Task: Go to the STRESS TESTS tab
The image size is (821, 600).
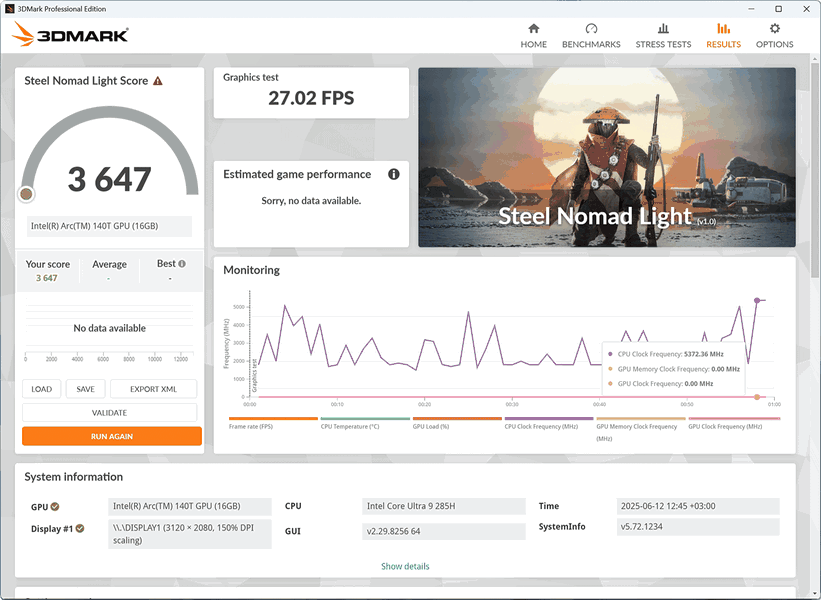Action: tap(663, 36)
